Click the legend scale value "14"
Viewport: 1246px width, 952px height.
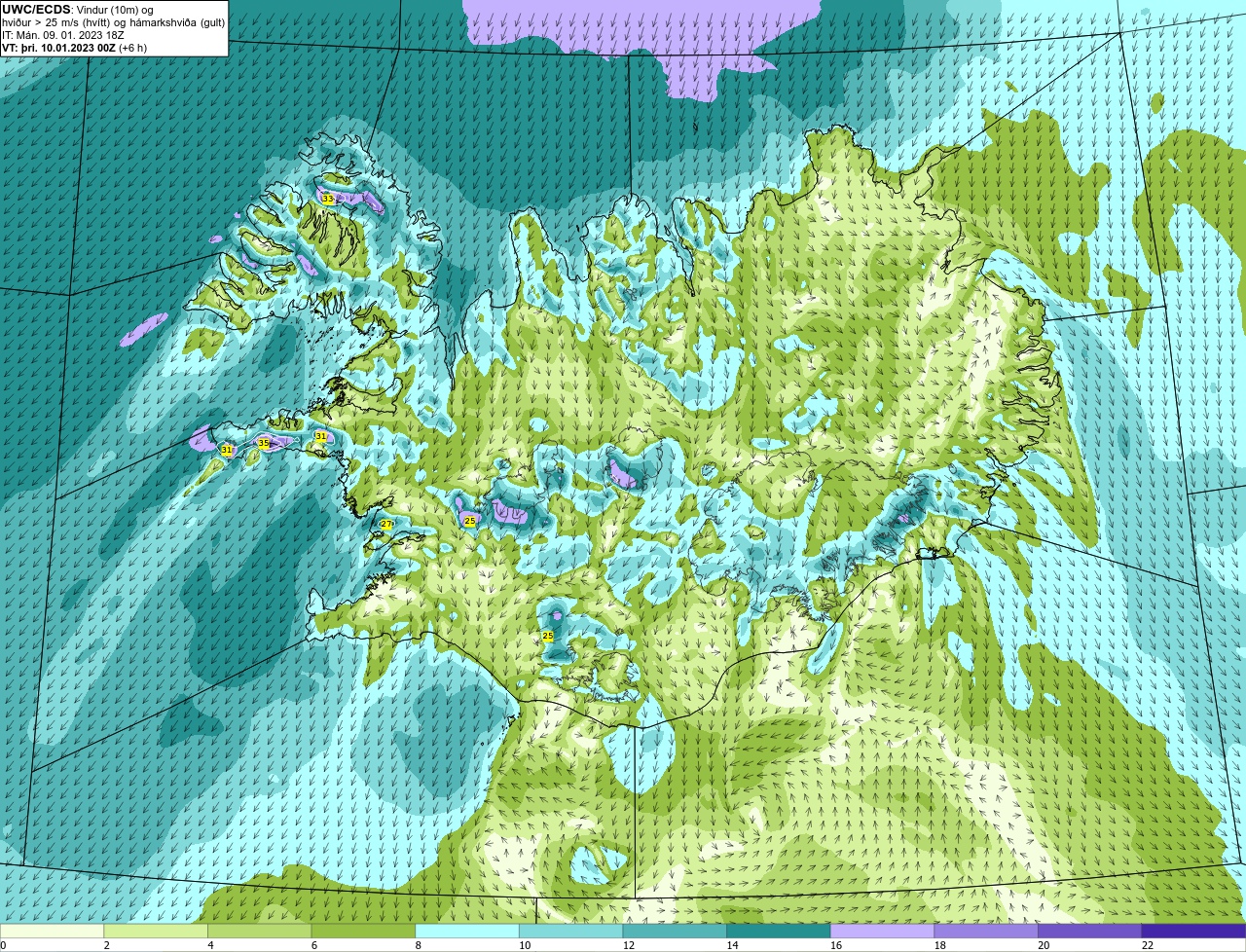(732, 945)
